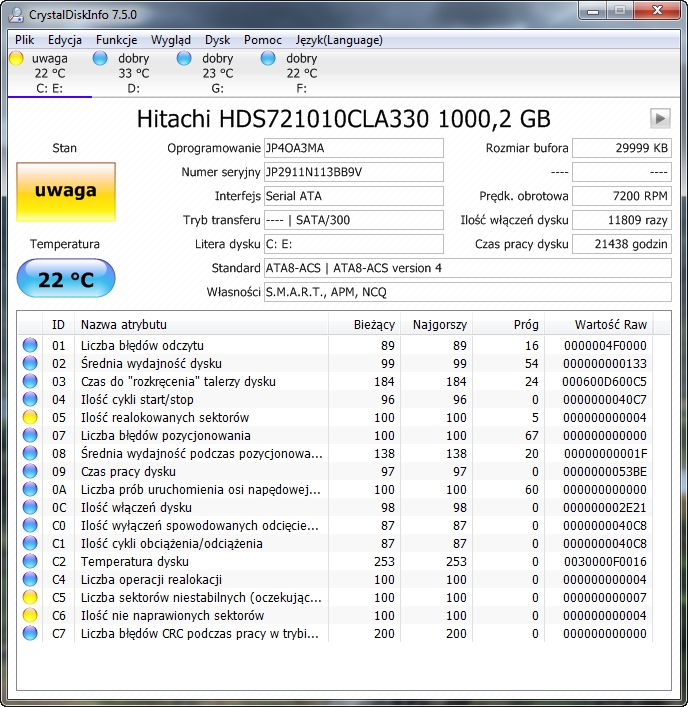The image size is (688, 707).
Task: Click the Rozmiar bufora value 29999 KB
Action: pos(622,148)
